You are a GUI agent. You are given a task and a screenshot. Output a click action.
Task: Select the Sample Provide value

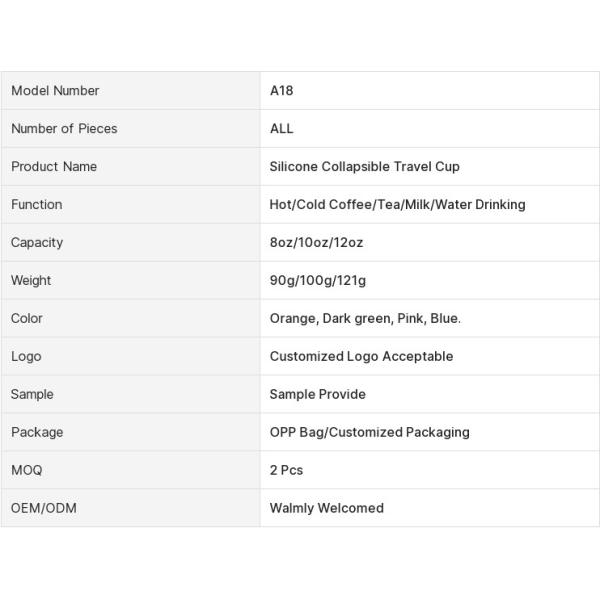[318, 395]
